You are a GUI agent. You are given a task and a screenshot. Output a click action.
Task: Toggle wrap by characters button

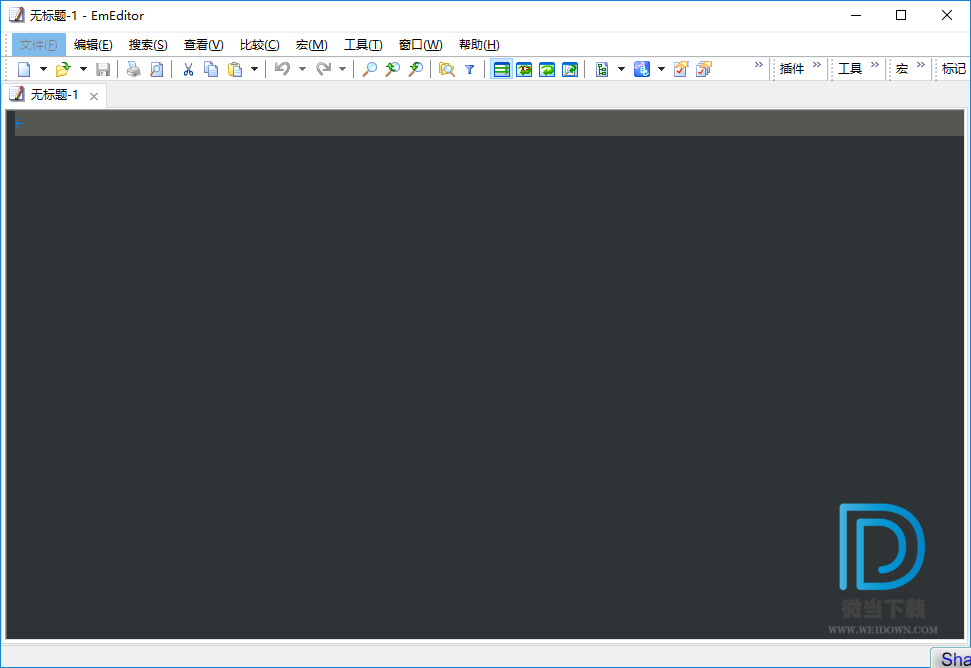click(524, 69)
